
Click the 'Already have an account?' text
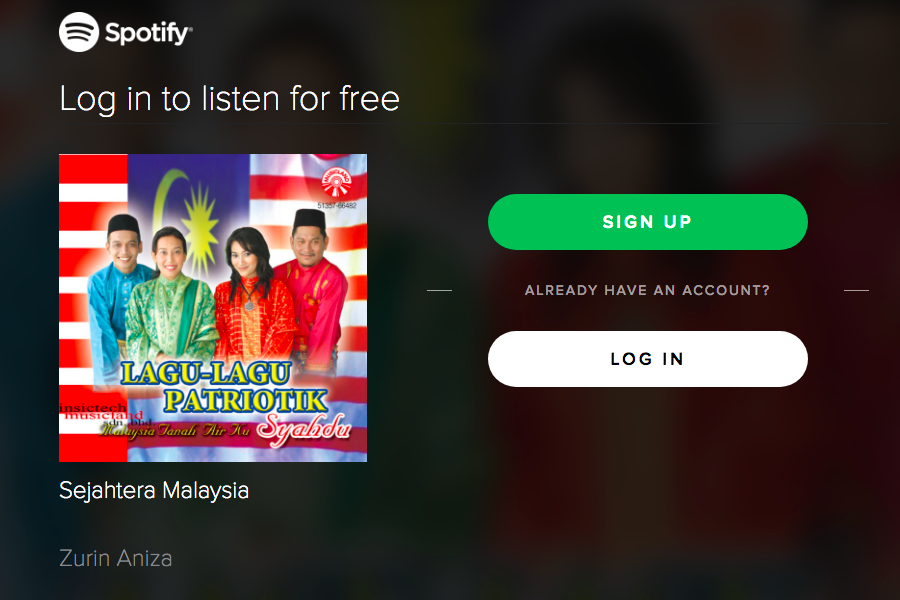[647, 291]
